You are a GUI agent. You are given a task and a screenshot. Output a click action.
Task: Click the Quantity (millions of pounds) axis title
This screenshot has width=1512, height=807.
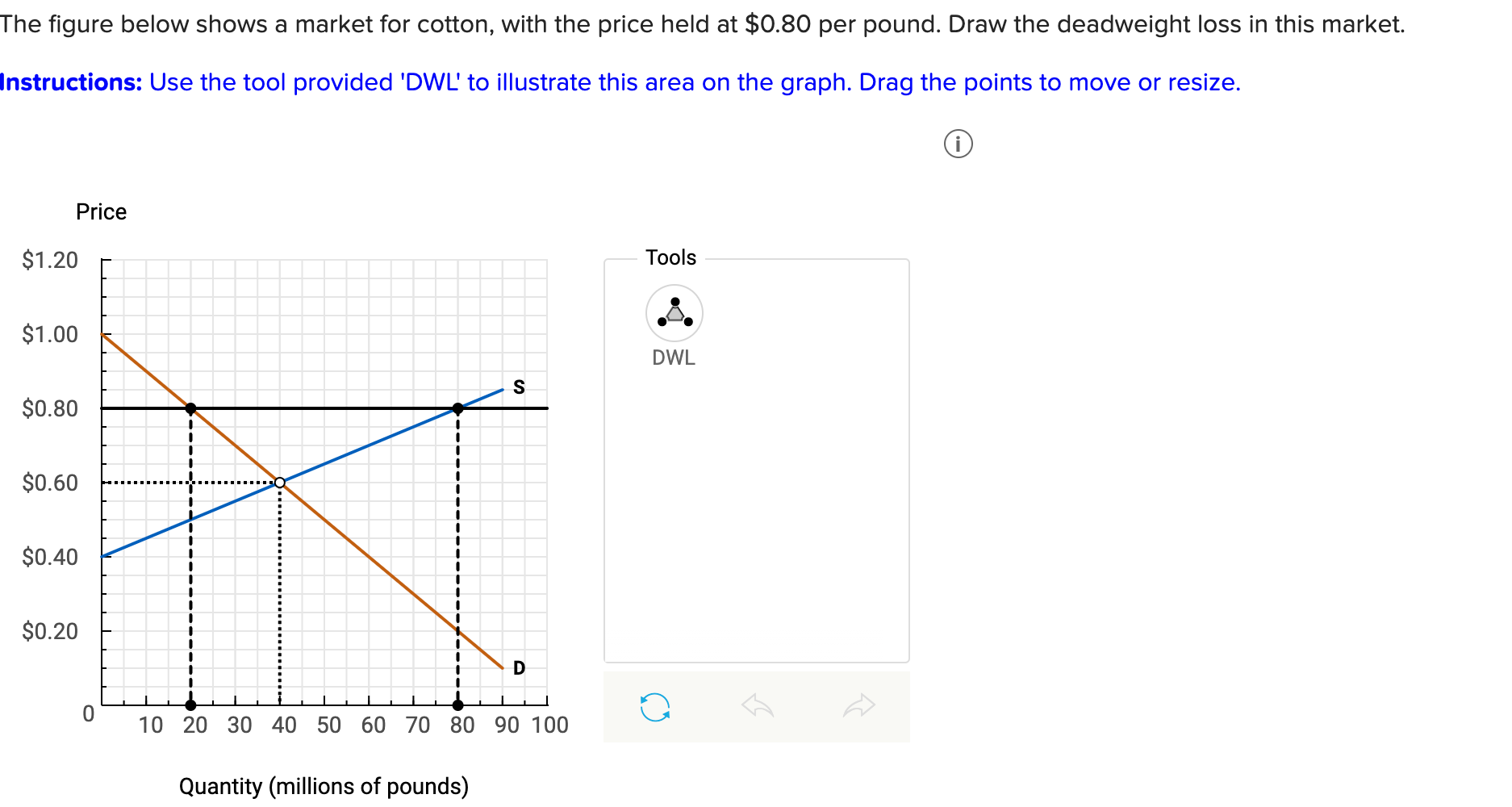click(x=324, y=786)
